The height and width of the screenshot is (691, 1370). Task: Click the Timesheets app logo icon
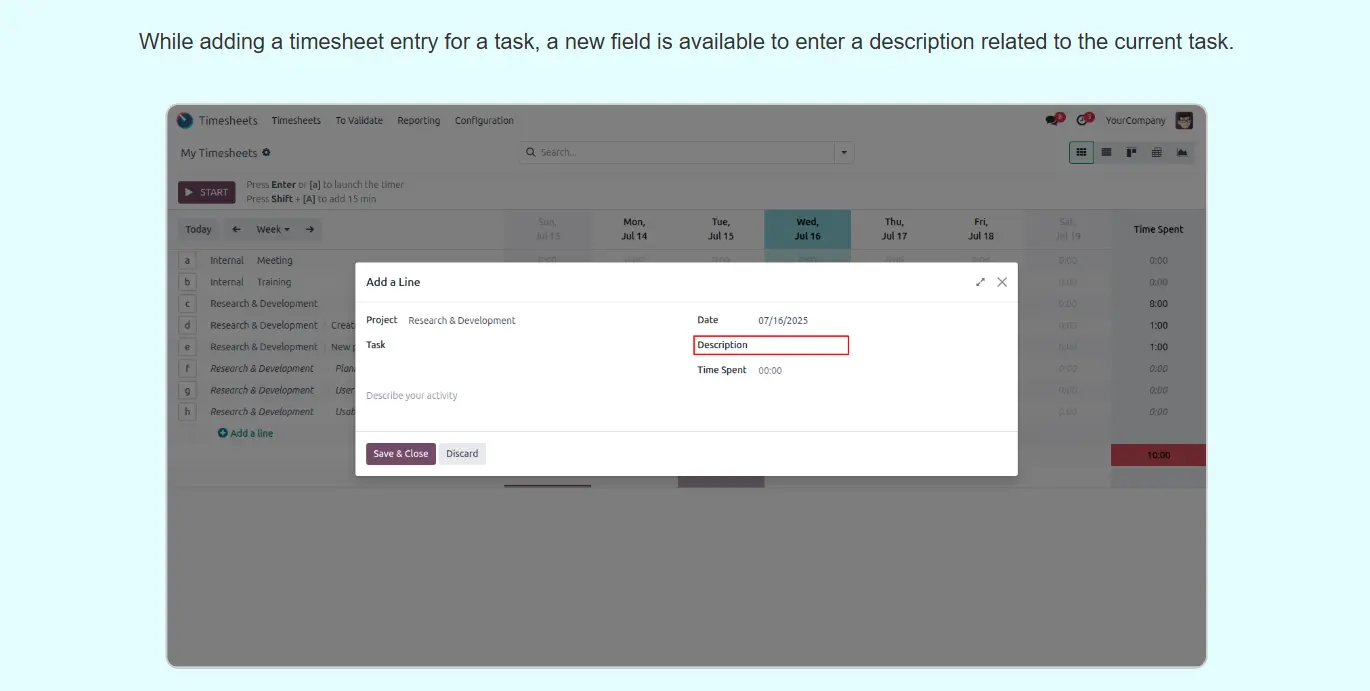point(185,120)
